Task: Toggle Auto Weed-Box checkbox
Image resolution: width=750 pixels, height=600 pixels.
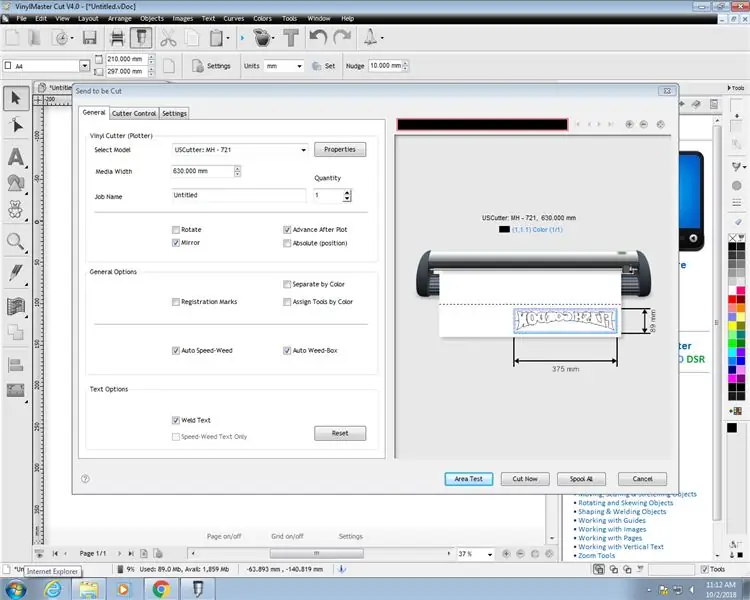Action: coord(287,351)
